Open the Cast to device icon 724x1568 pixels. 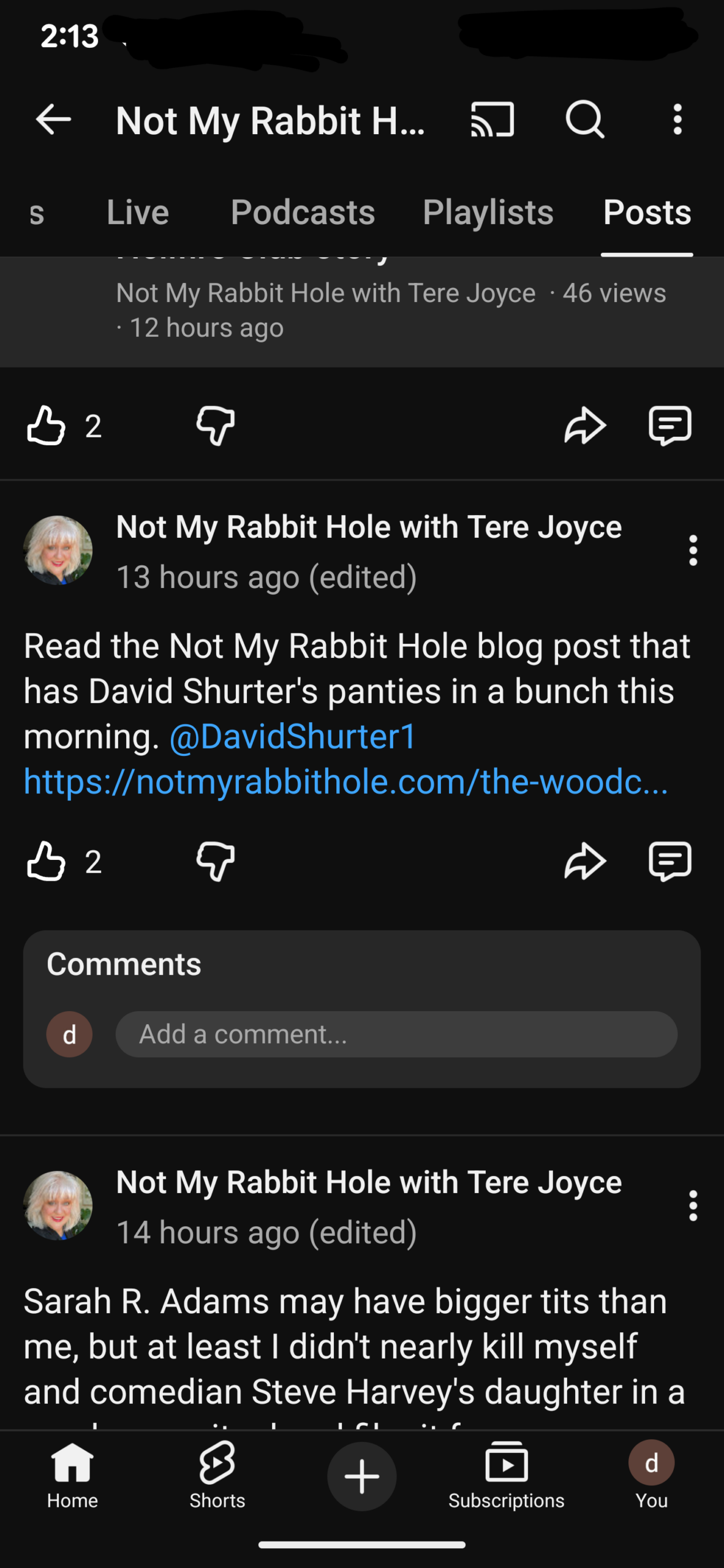pyautogui.click(x=492, y=119)
